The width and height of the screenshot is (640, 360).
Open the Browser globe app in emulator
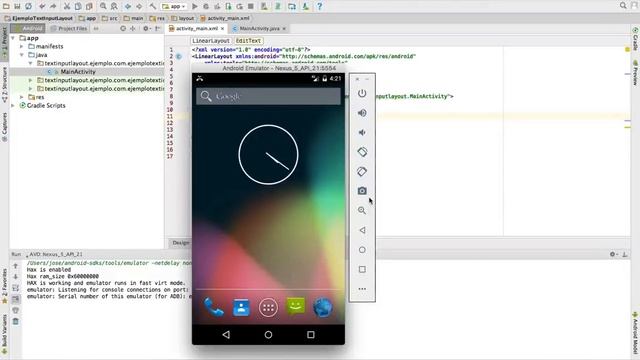[323, 307]
